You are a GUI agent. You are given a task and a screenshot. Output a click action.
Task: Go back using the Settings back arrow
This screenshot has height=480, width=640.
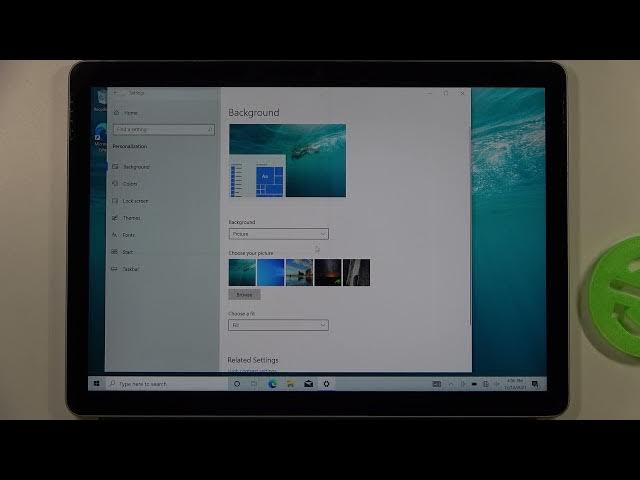pos(115,93)
